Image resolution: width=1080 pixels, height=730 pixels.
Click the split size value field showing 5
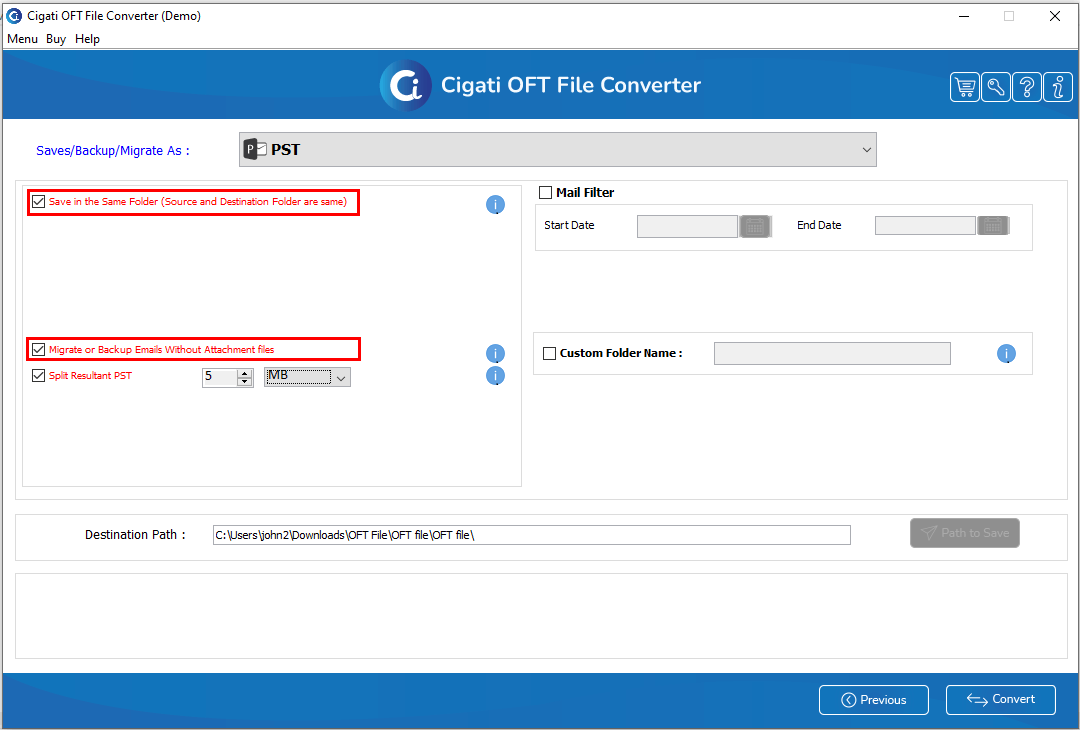tap(220, 377)
